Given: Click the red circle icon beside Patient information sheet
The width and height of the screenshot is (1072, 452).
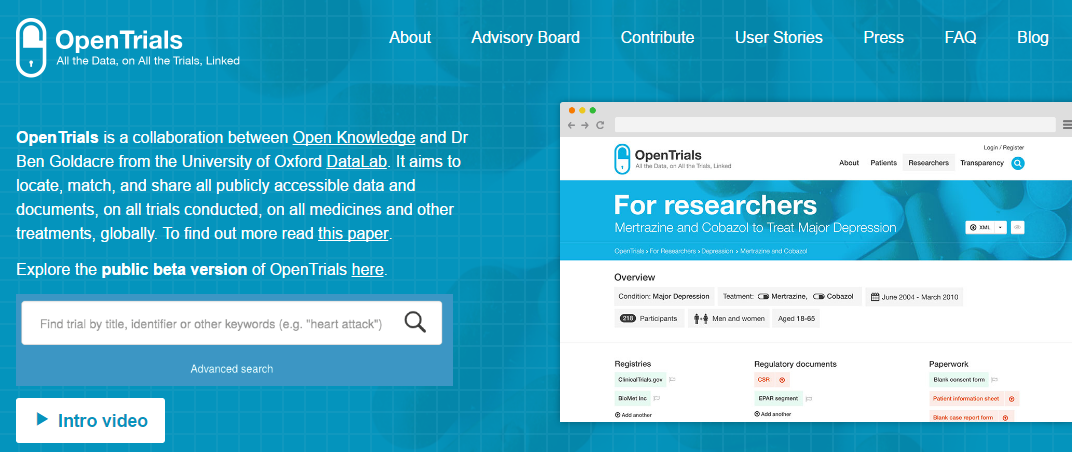Looking at the screenshot, I should pyautogui.click(x=1013, y=399).
